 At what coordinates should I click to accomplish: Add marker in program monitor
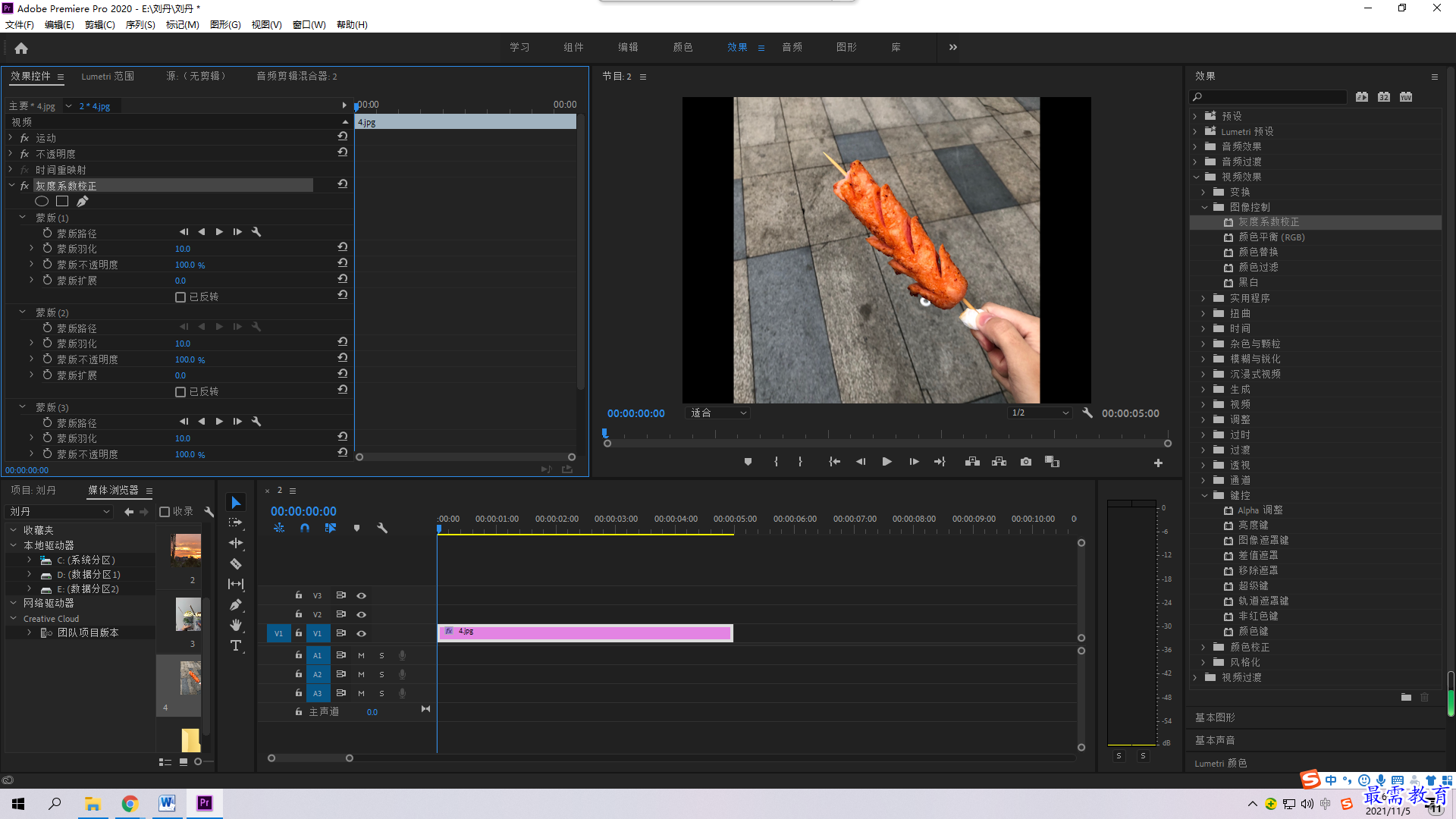pos(748,462)
